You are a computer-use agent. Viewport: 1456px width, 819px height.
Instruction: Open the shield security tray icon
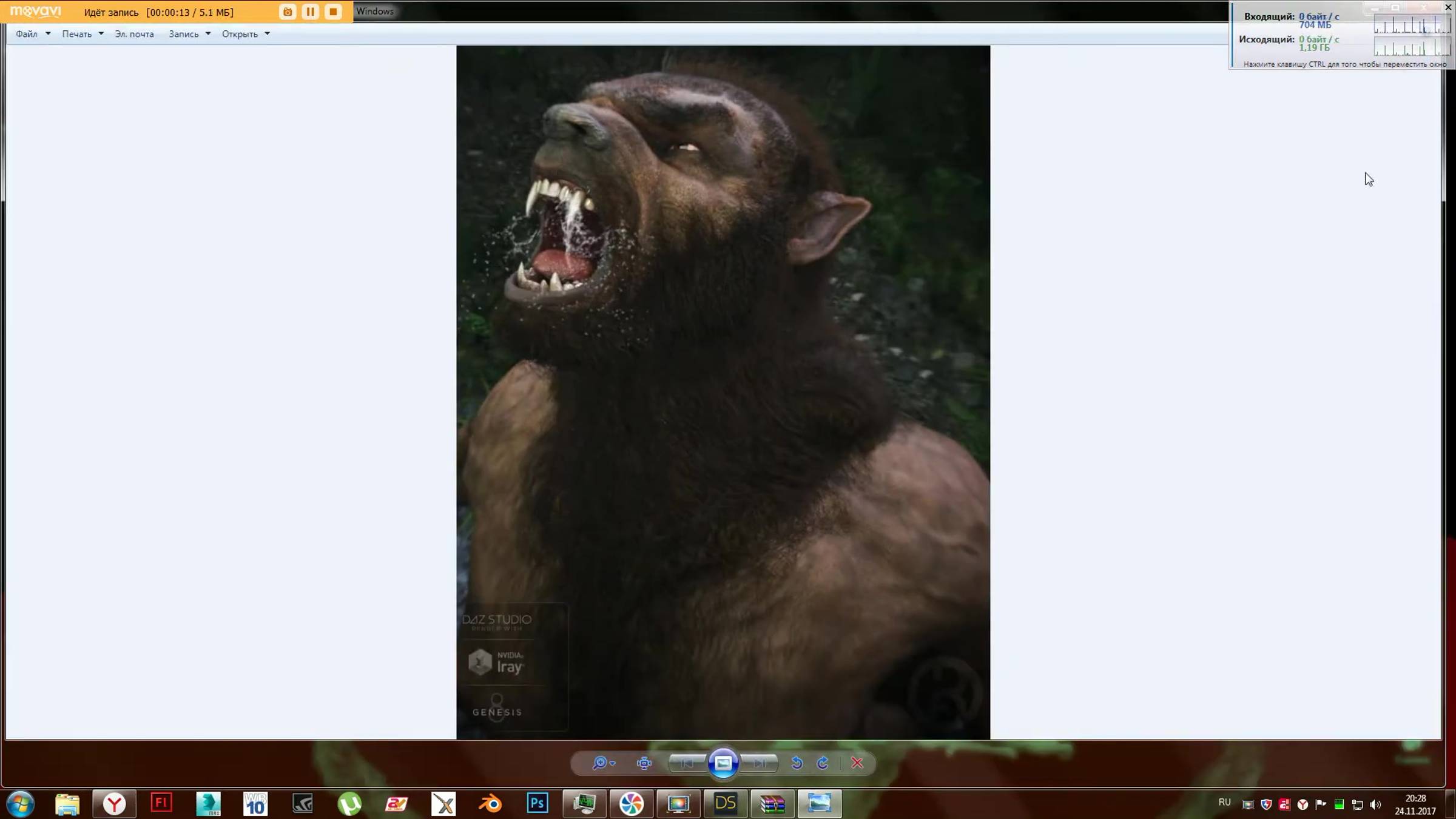click(x=1266, y=804)
